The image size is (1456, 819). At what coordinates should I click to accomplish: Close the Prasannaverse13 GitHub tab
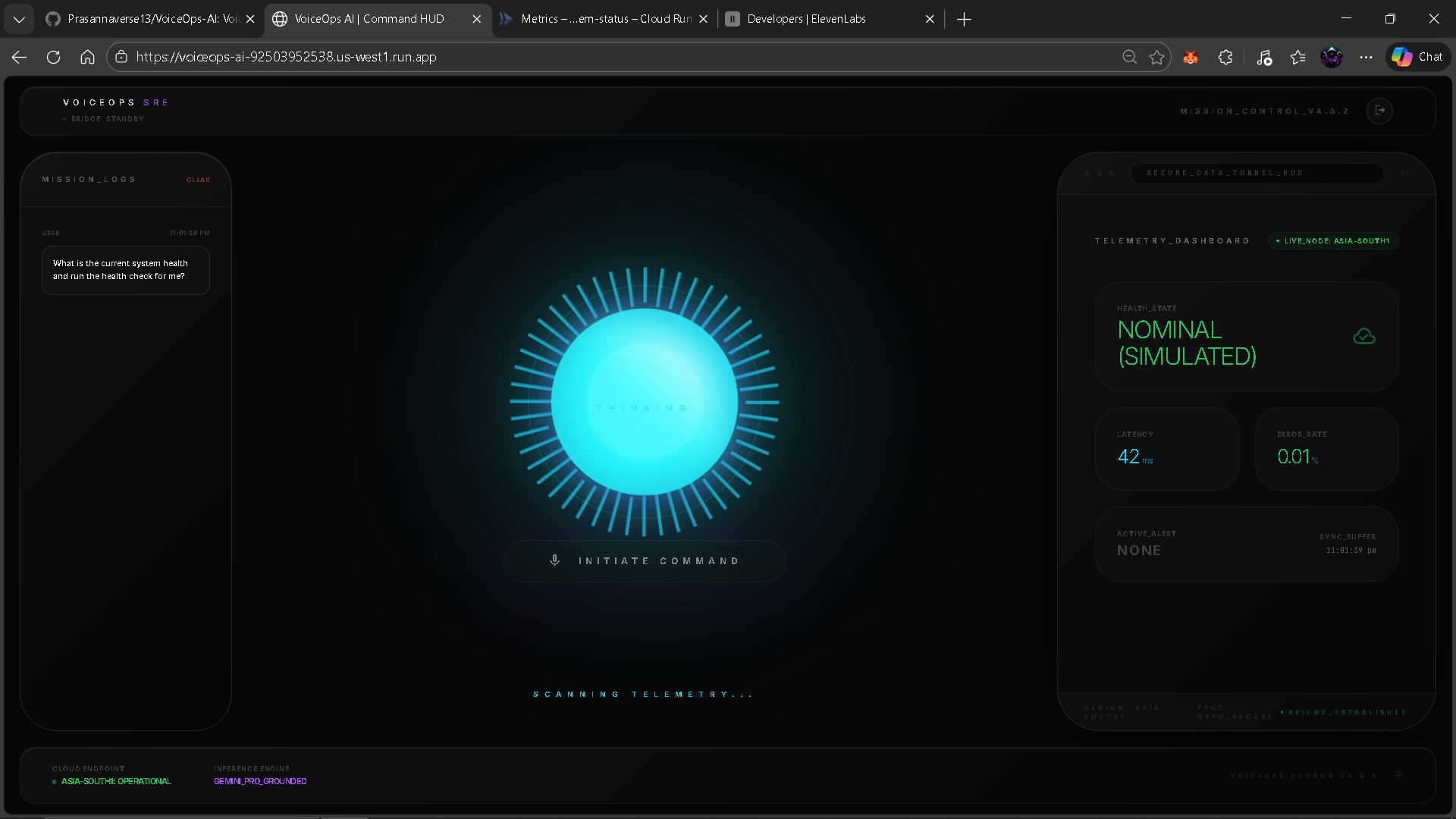[x=250, y=19]
